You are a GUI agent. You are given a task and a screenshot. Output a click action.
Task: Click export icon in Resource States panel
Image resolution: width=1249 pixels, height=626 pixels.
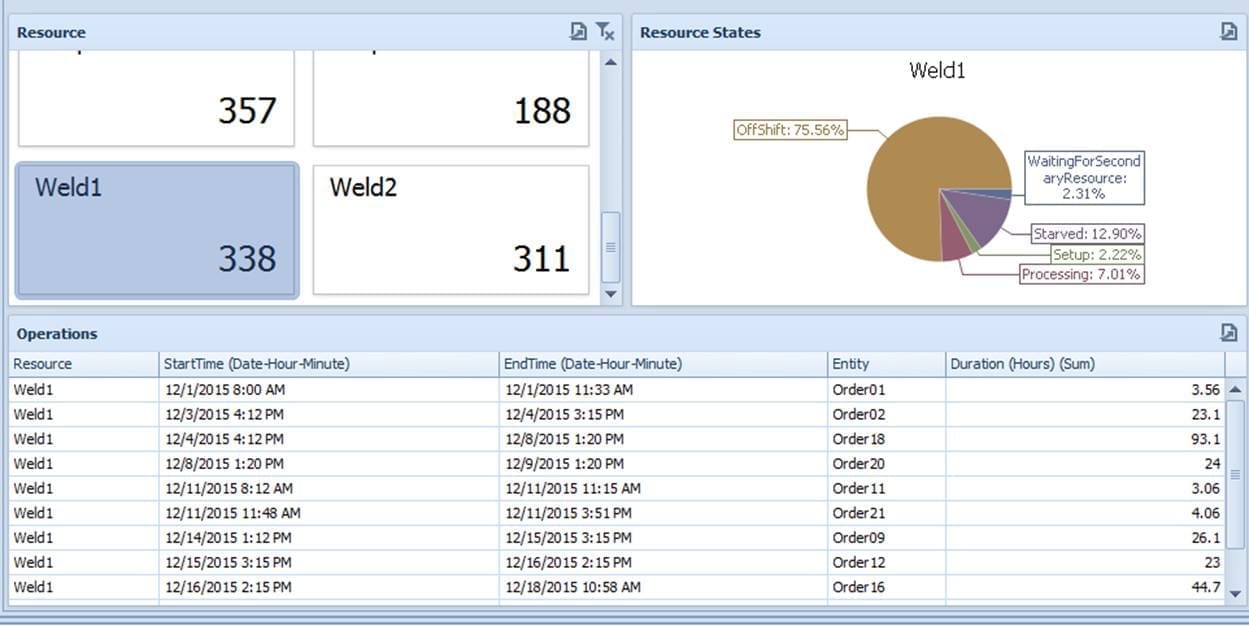pyautogui.click(x=1229, y=32)
